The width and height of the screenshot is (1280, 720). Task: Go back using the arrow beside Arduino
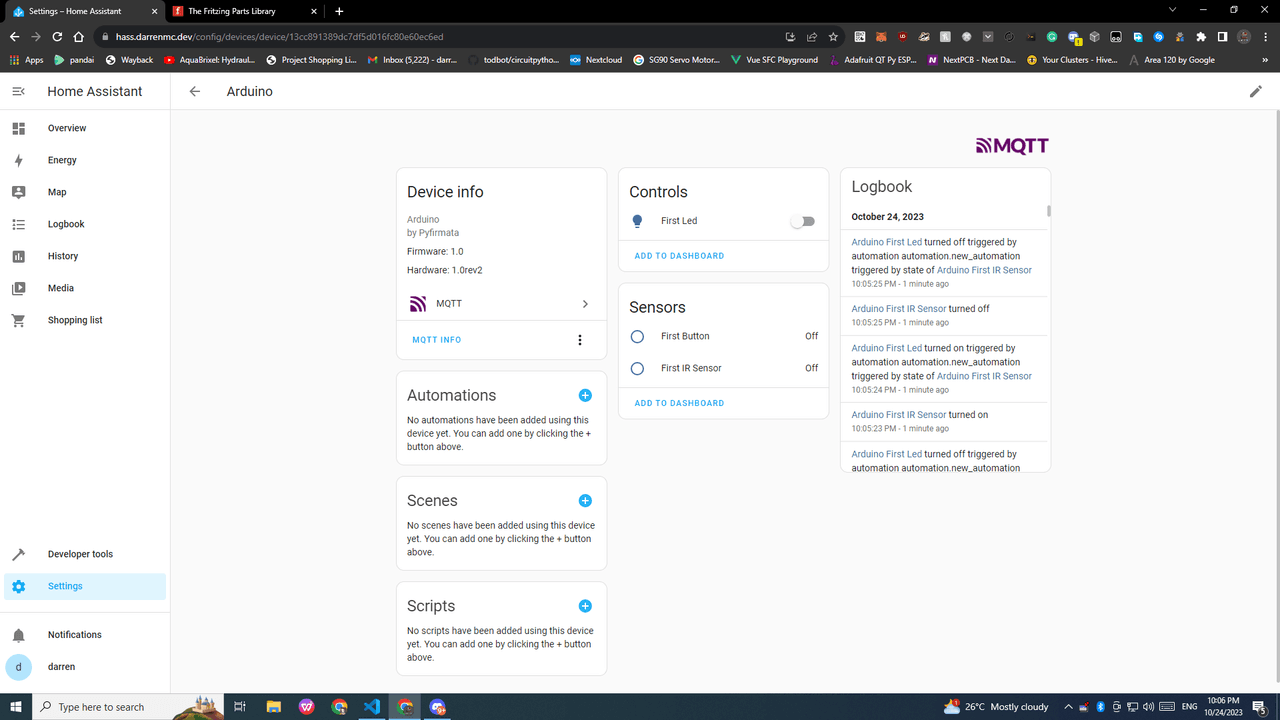point(195,91)
